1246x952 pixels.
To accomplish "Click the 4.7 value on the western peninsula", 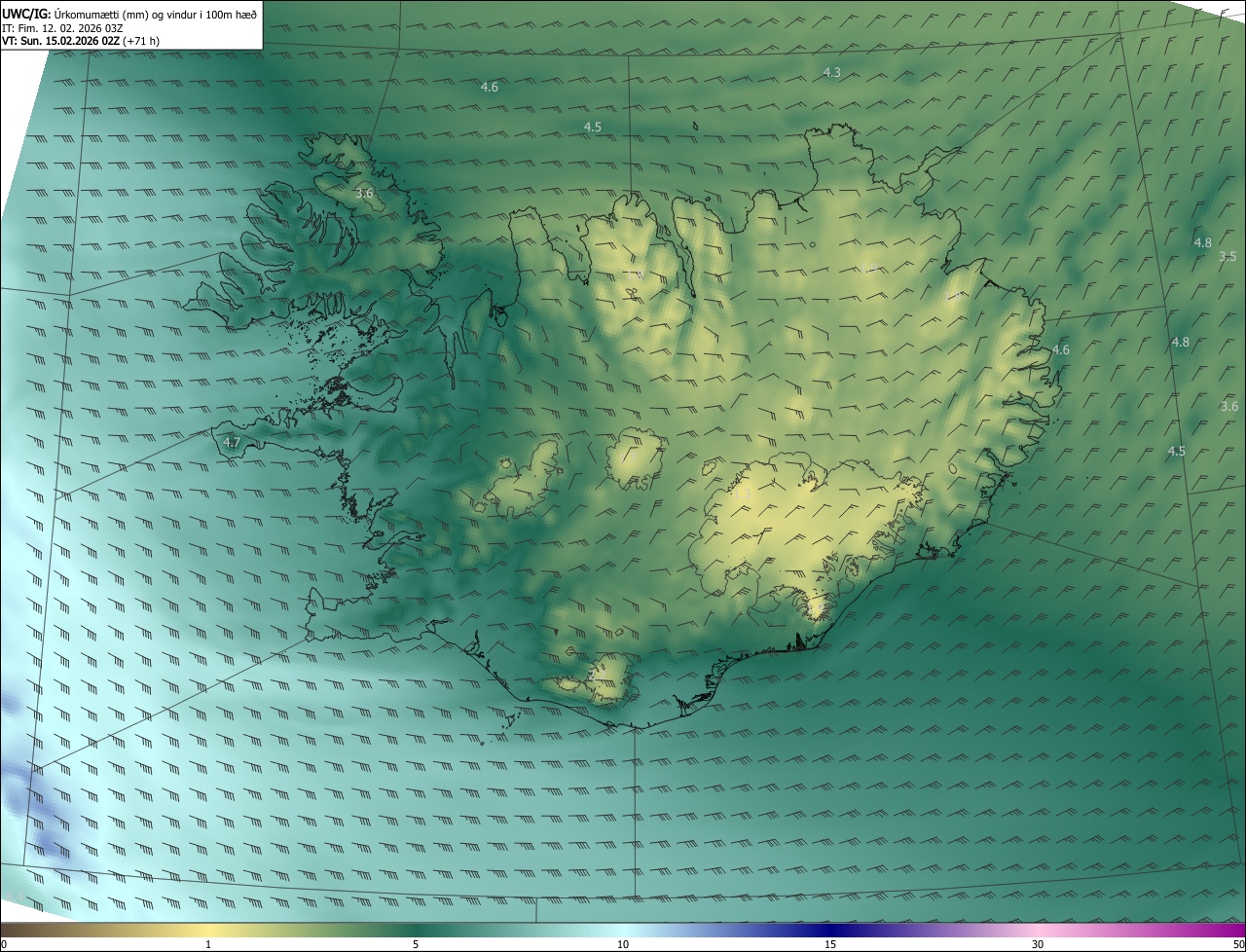I will pyautogui.click(x=232, y=442).
